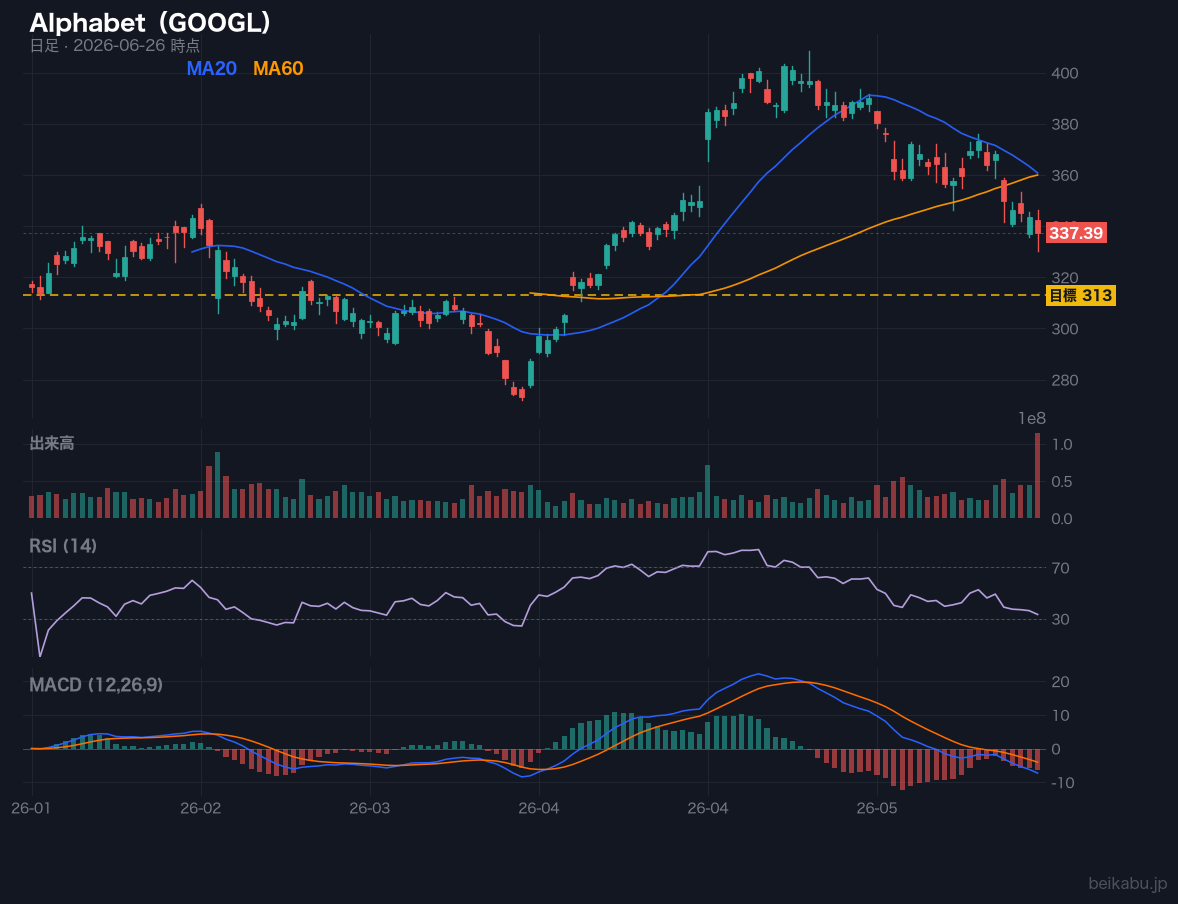Click the volume 1.0 axis label
Image resolution: width=1178 pixels, height=904 pixels.
pos(1062,444)
